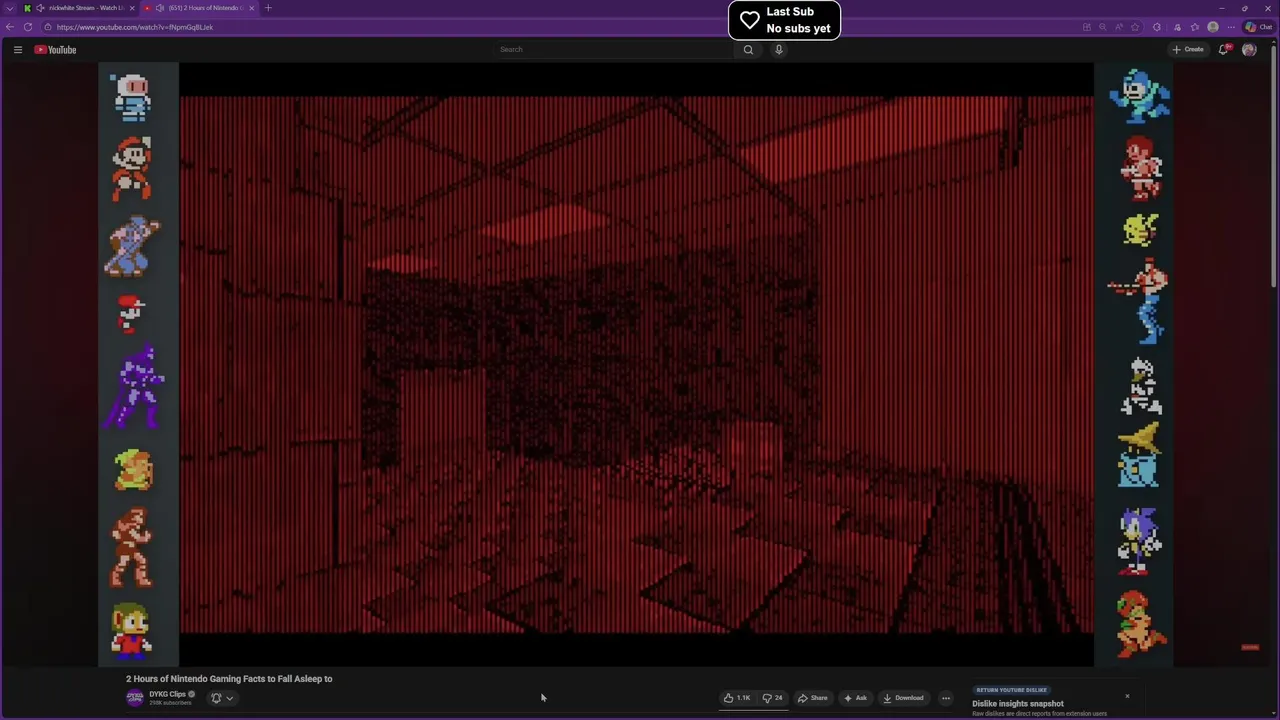Open browser settings and more ellipsis
This screenshot has height=720, width=1280.
click(1231, 27)
